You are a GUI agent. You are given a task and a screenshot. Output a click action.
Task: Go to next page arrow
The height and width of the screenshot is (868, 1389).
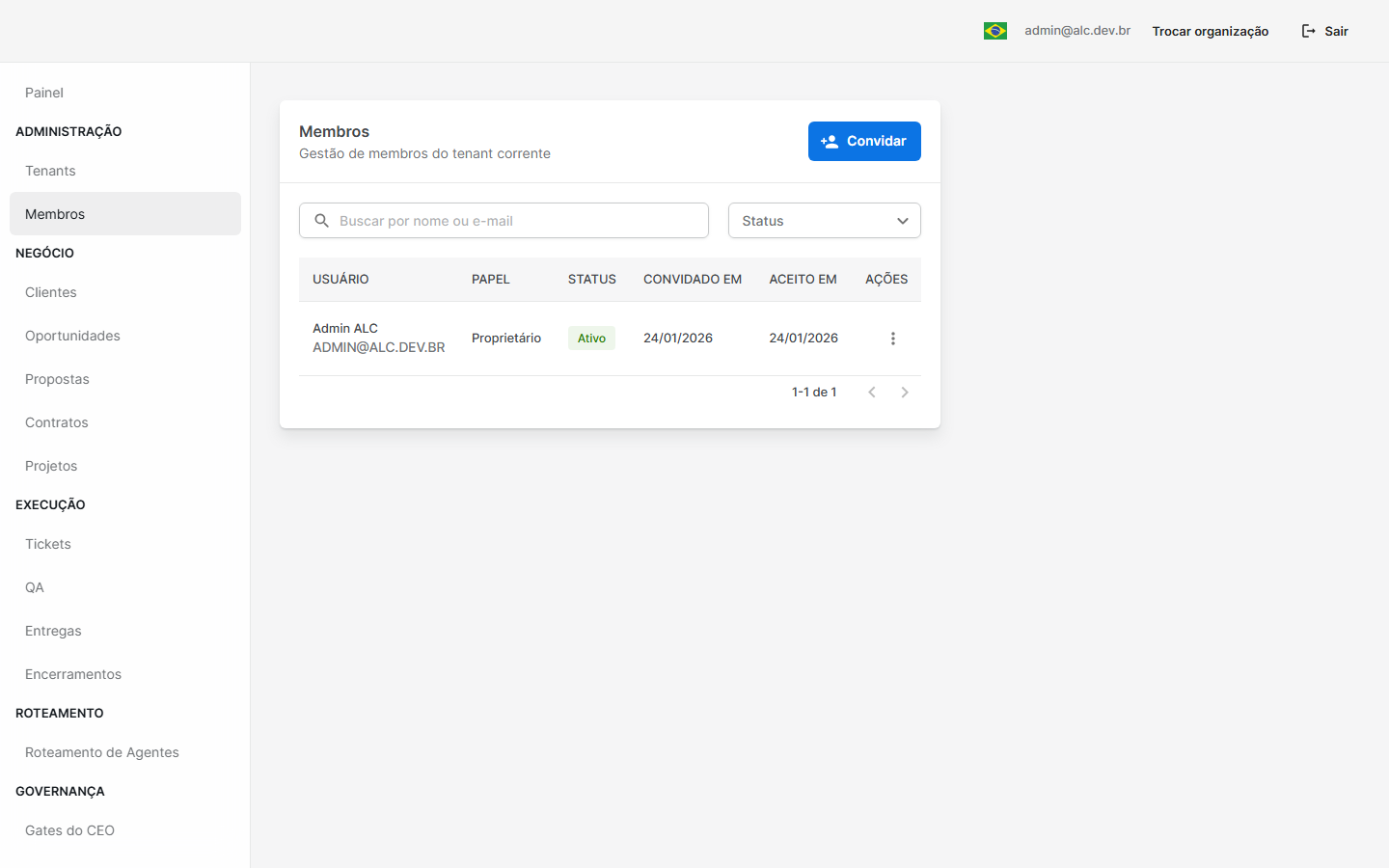point(905,393)
